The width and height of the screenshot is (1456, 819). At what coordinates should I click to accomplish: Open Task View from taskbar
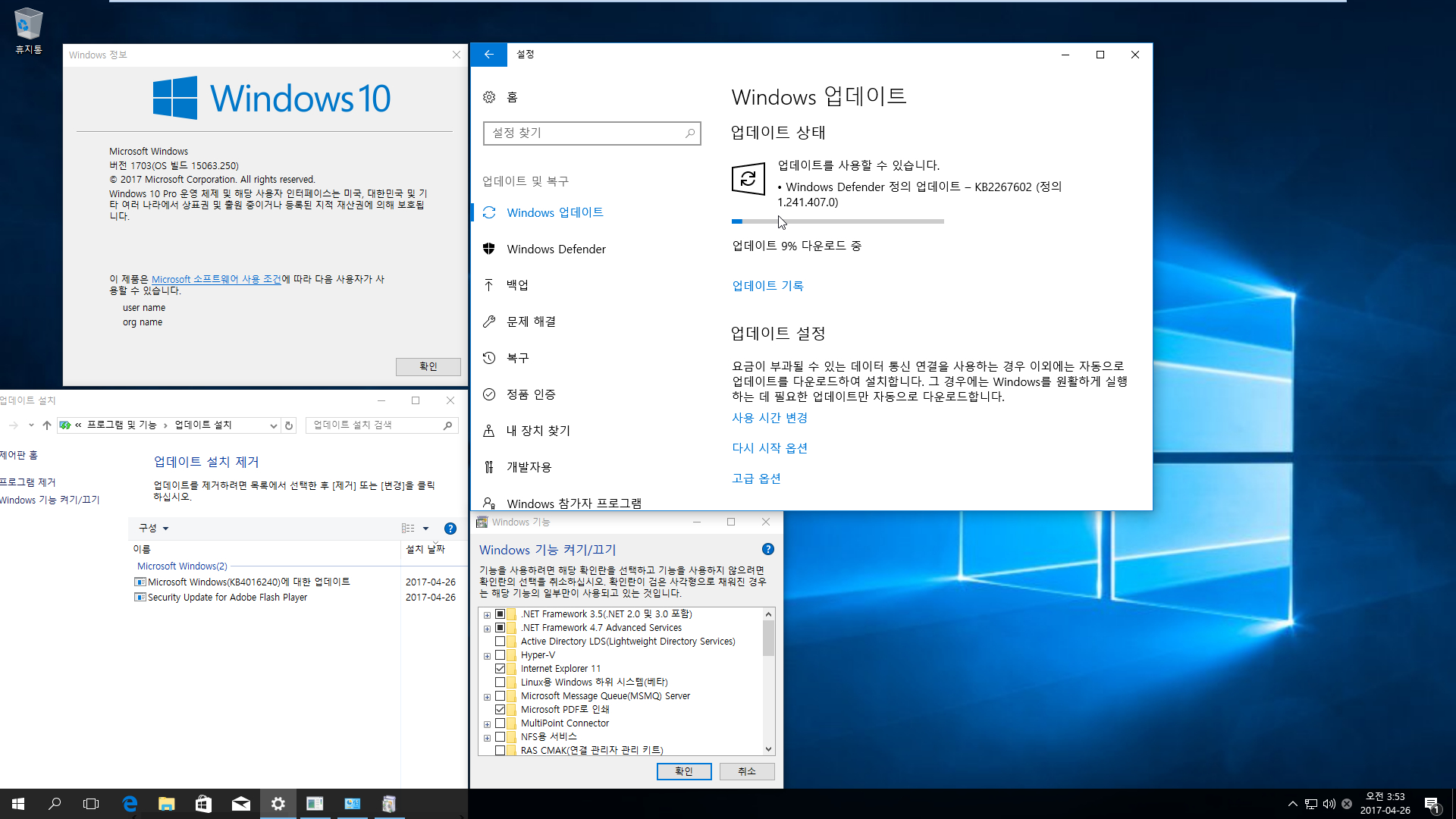coord(91,804)
